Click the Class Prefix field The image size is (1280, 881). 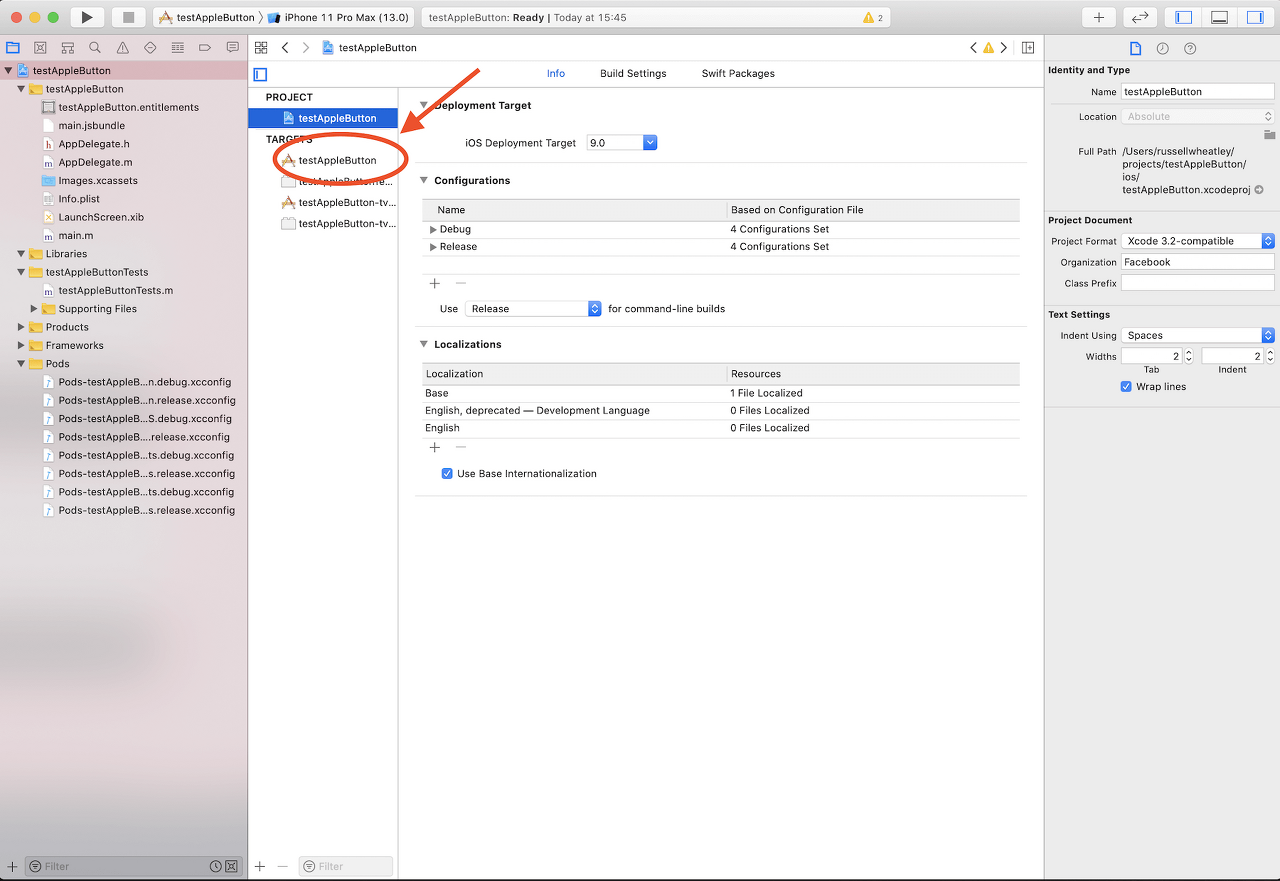(1197, 283)
